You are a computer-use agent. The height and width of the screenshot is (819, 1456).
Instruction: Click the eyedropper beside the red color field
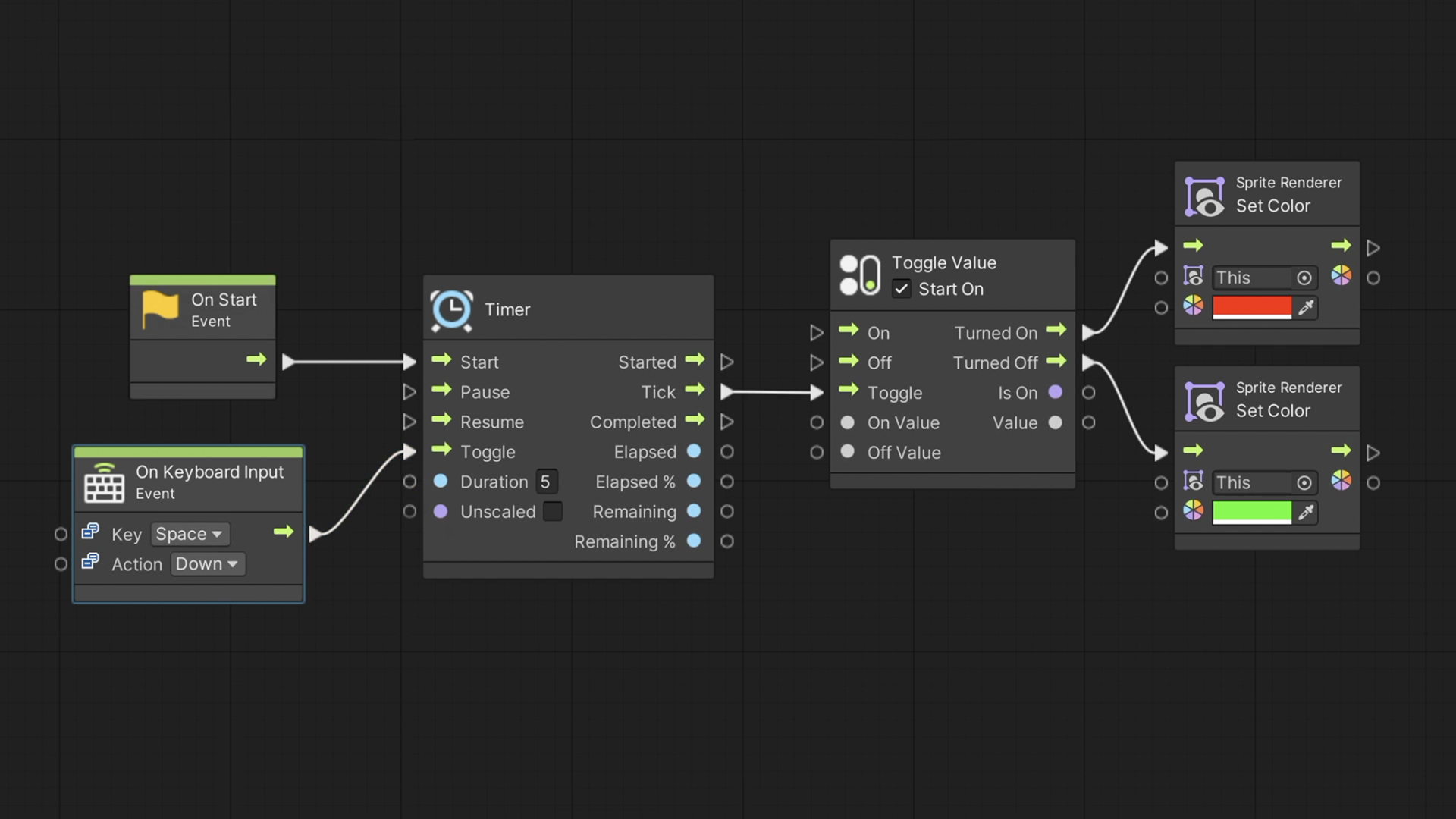coord(1307,307)
